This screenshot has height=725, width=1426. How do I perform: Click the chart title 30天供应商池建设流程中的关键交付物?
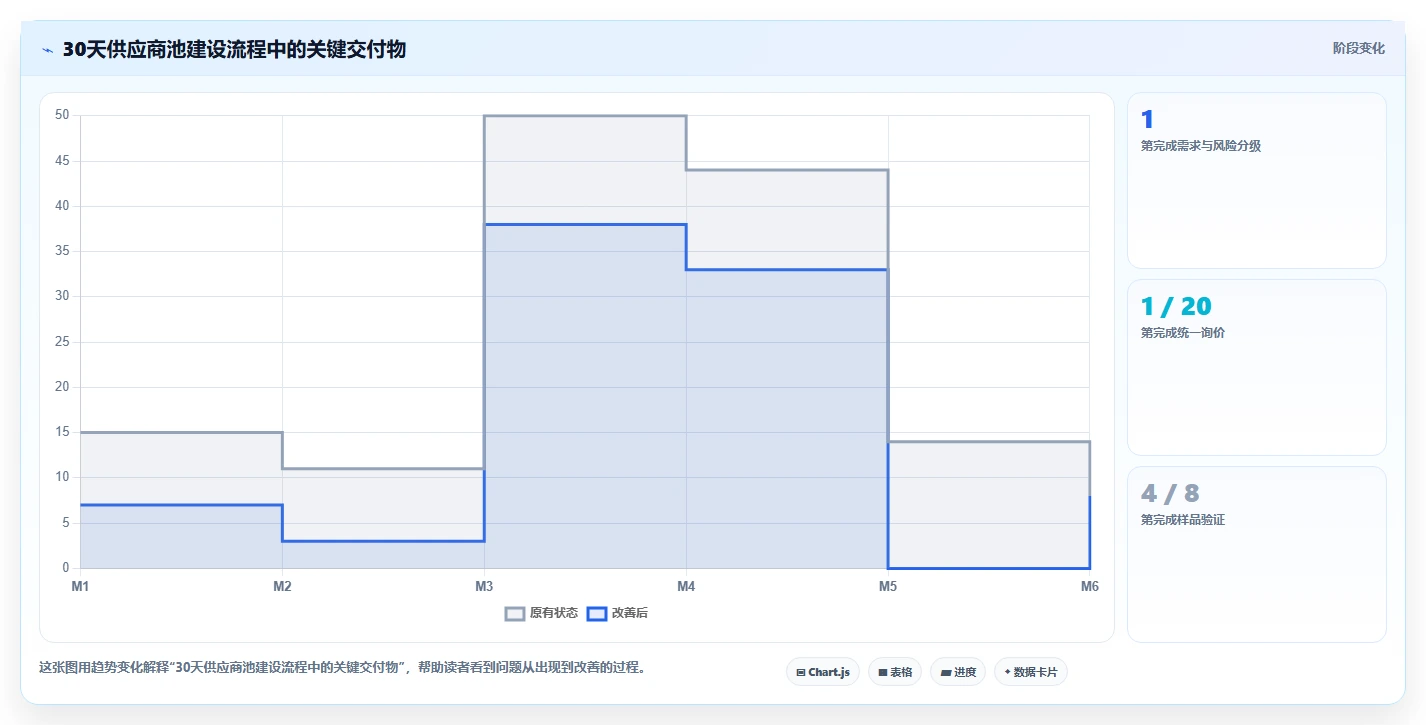tap(234, 49)
